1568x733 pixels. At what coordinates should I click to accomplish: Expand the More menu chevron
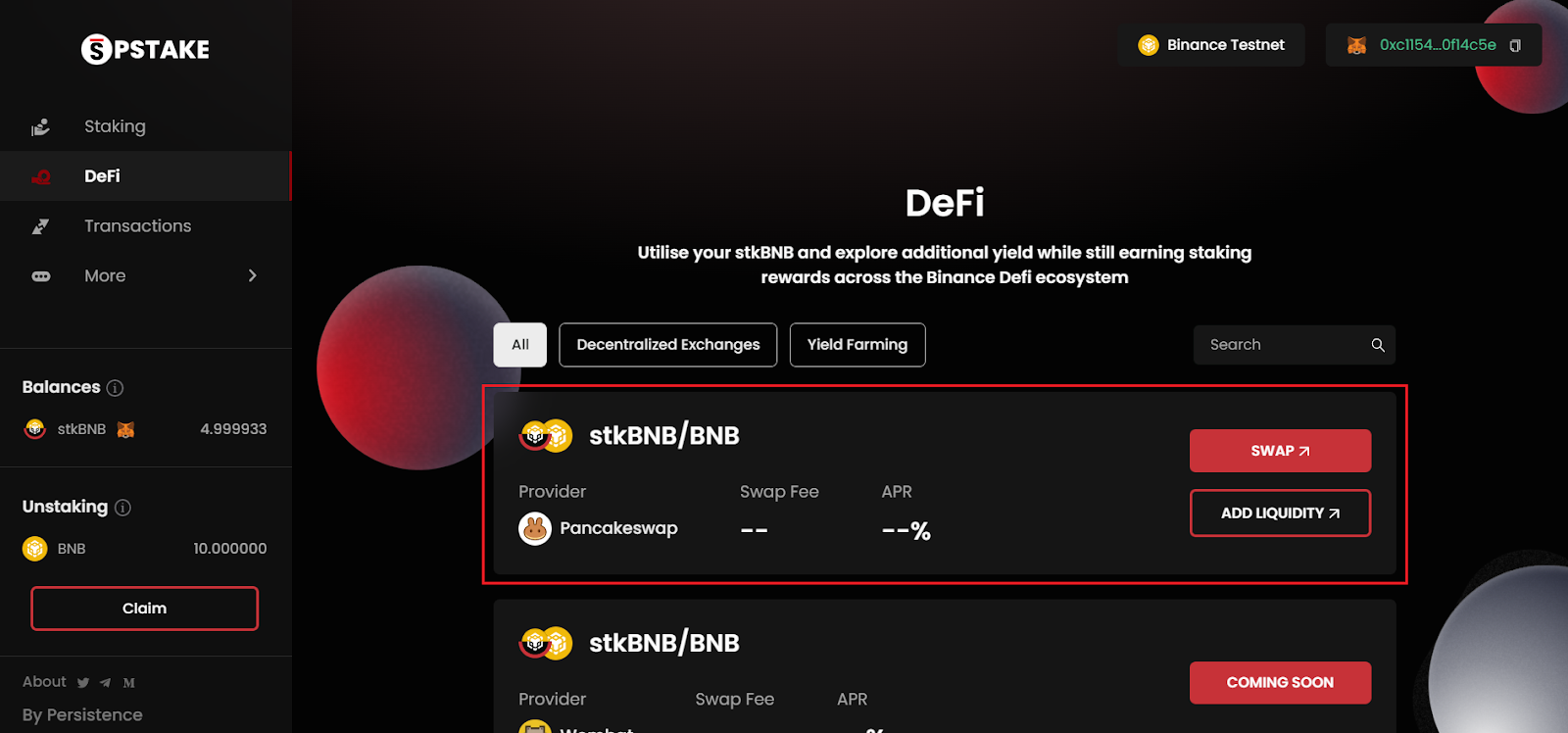pos(252,275)
